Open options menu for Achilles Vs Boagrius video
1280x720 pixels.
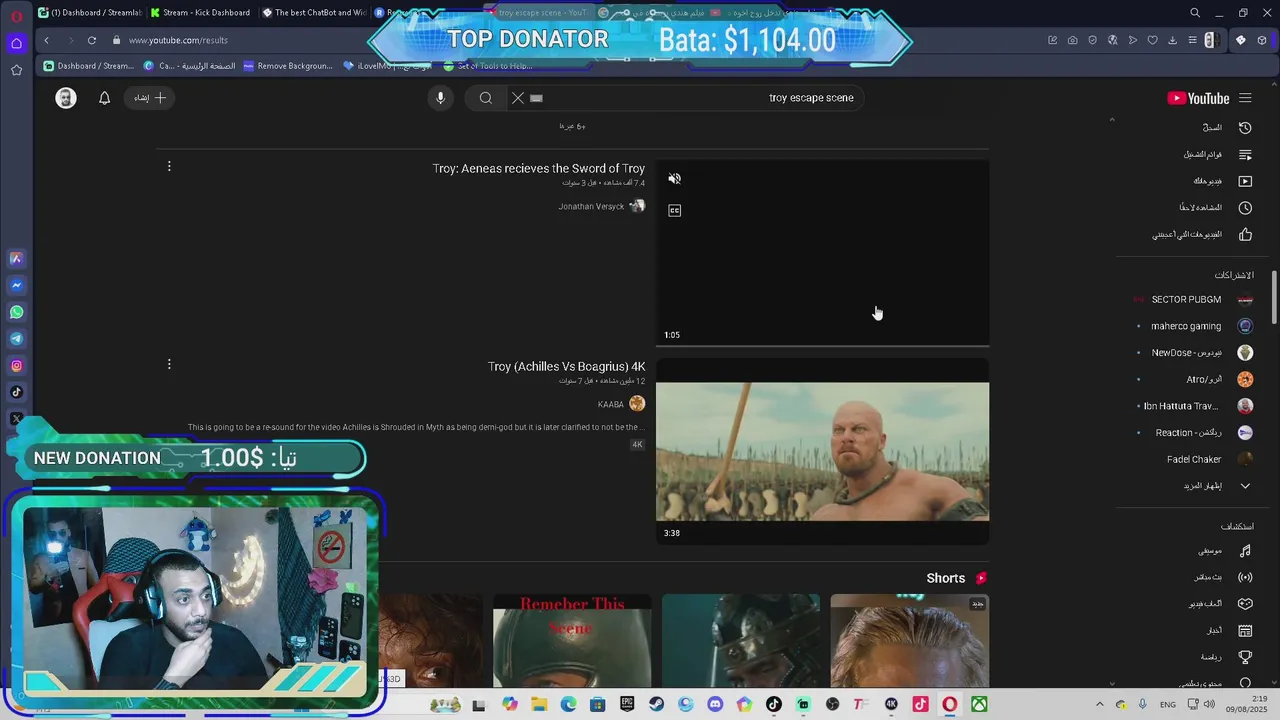click(x=169, y=364)
